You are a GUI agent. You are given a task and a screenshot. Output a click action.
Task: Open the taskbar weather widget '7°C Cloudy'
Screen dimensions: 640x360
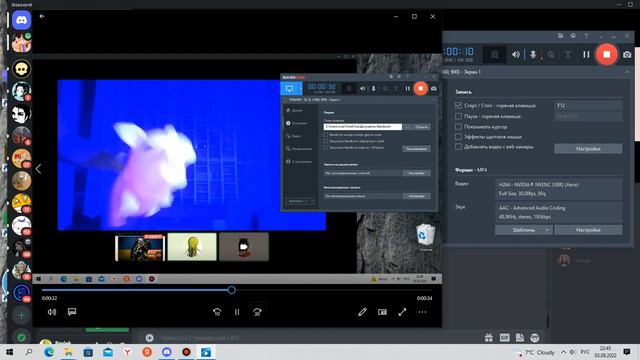[x=535, y=352]
